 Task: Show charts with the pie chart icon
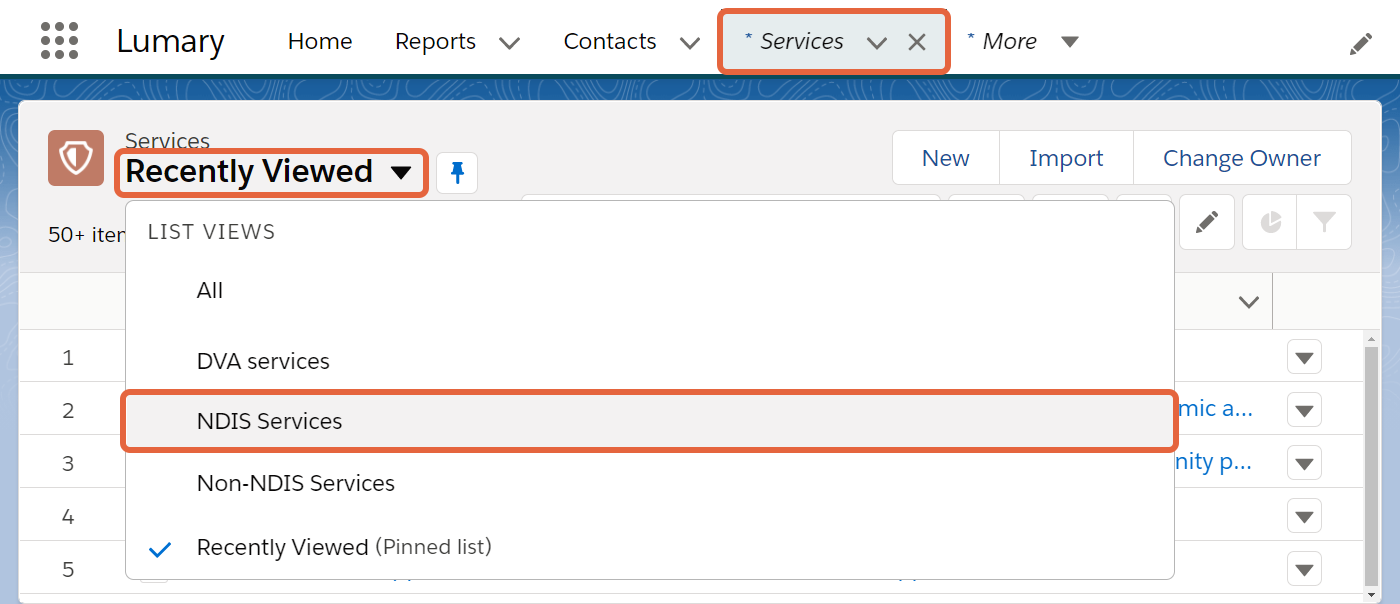coord(1270,222)
